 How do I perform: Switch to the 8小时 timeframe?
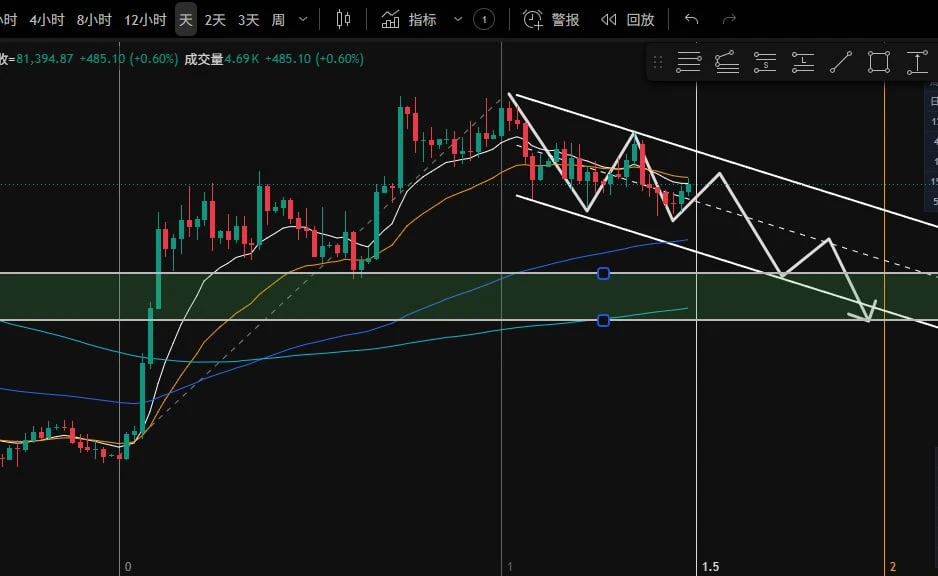[94, 20]
